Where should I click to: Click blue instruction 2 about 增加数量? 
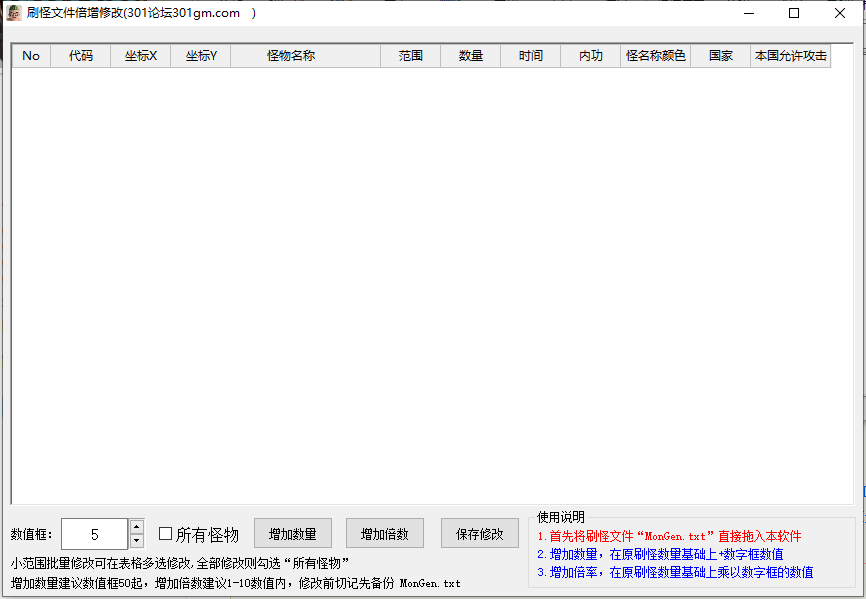660,554
